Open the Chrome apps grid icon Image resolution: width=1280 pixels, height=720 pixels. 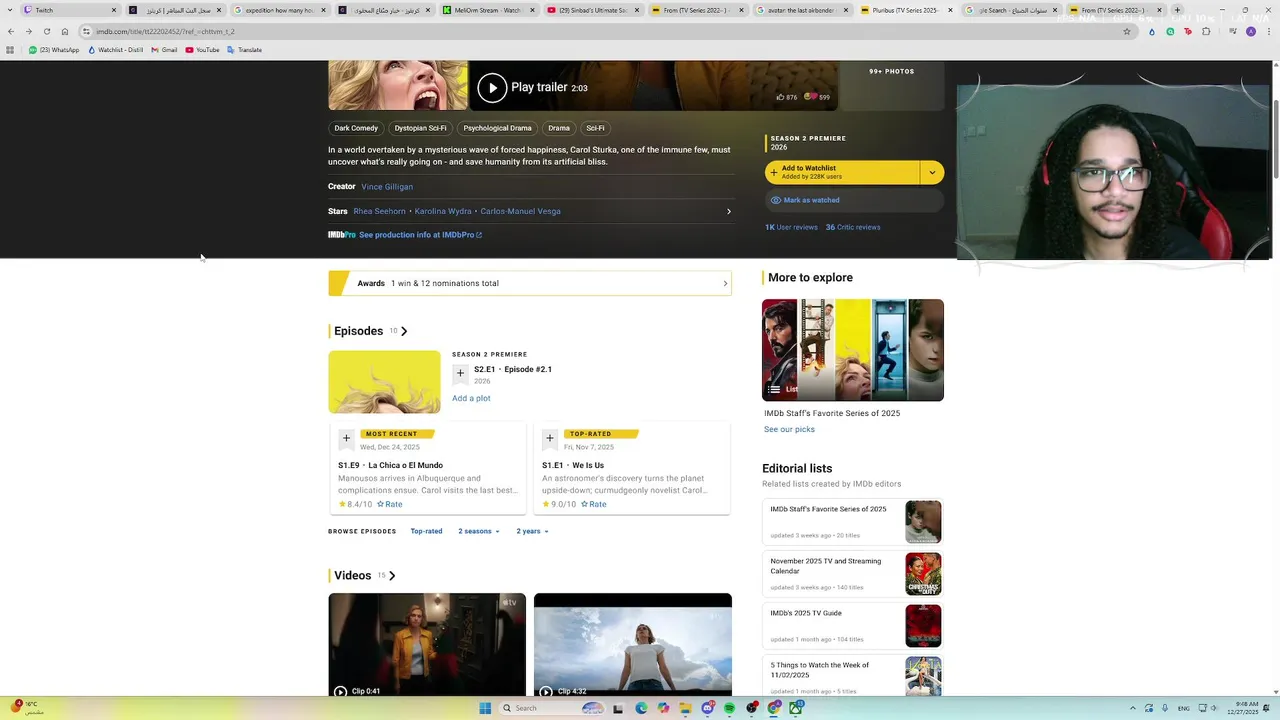(x=10, y=50)
